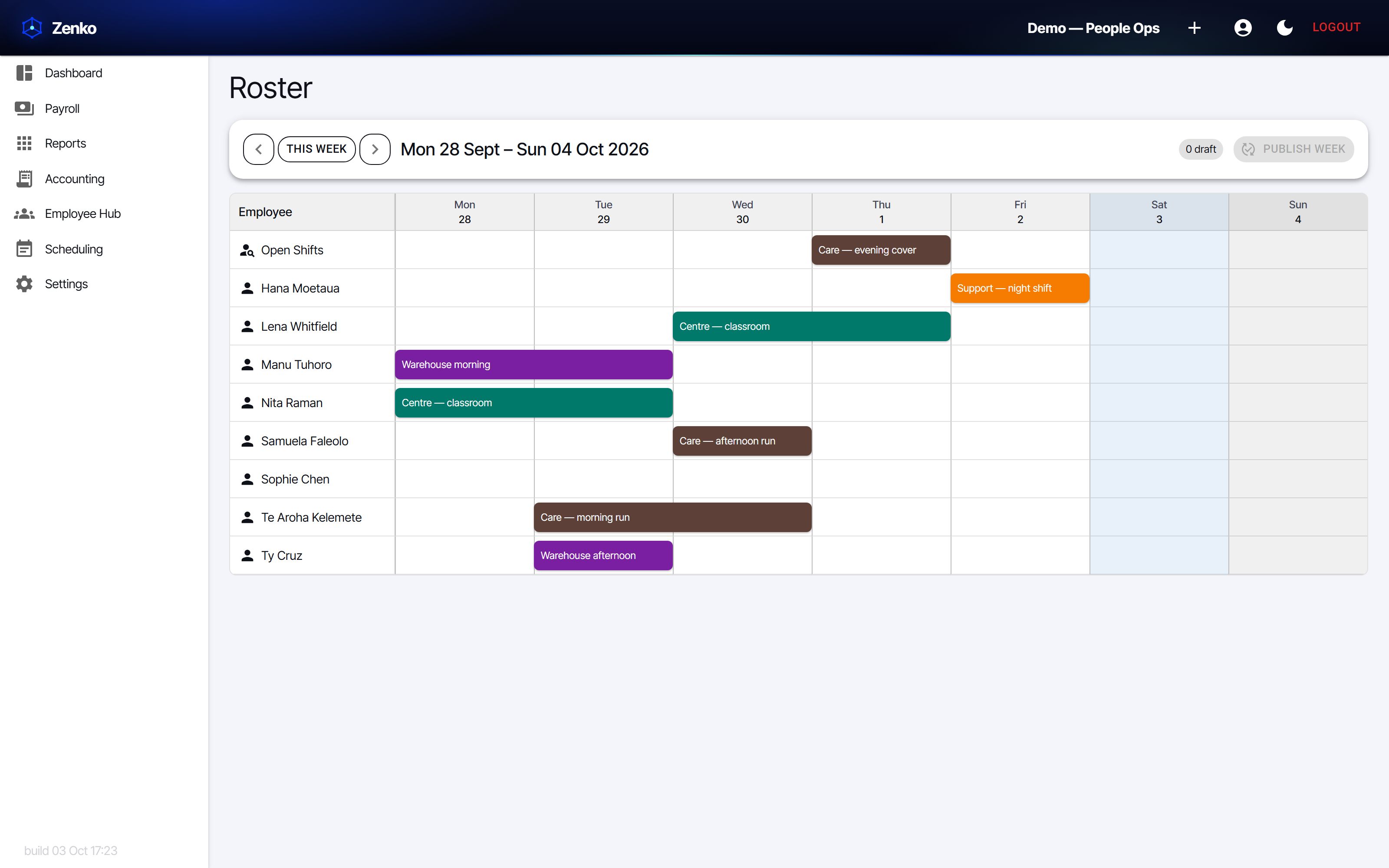Open the Dashboard sidebar icon
Image resolution: width=1389 pixels, height=868 pixels.
[x=24, y=73]
